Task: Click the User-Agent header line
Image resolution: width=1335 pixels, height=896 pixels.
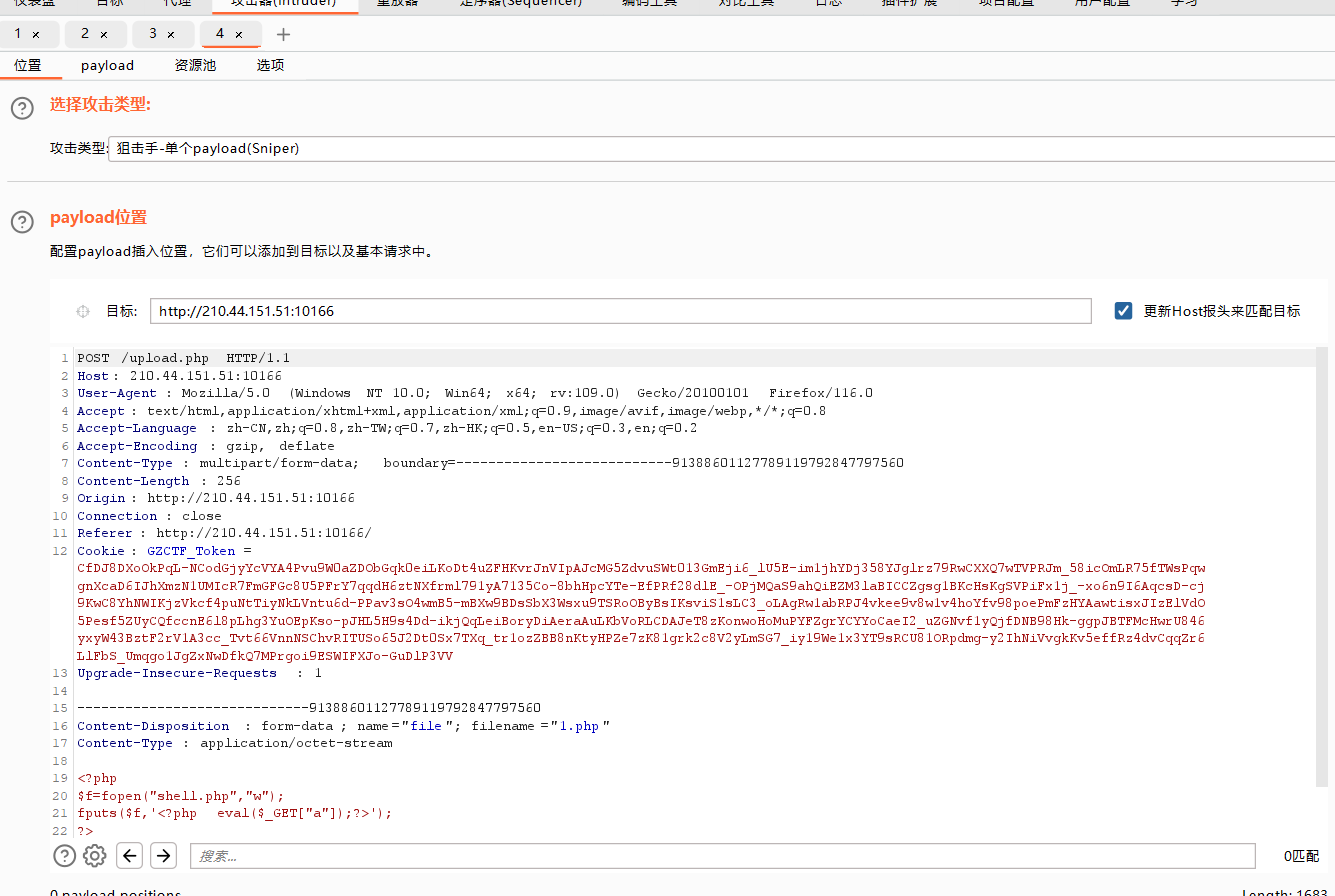Action: click(475, 393)
